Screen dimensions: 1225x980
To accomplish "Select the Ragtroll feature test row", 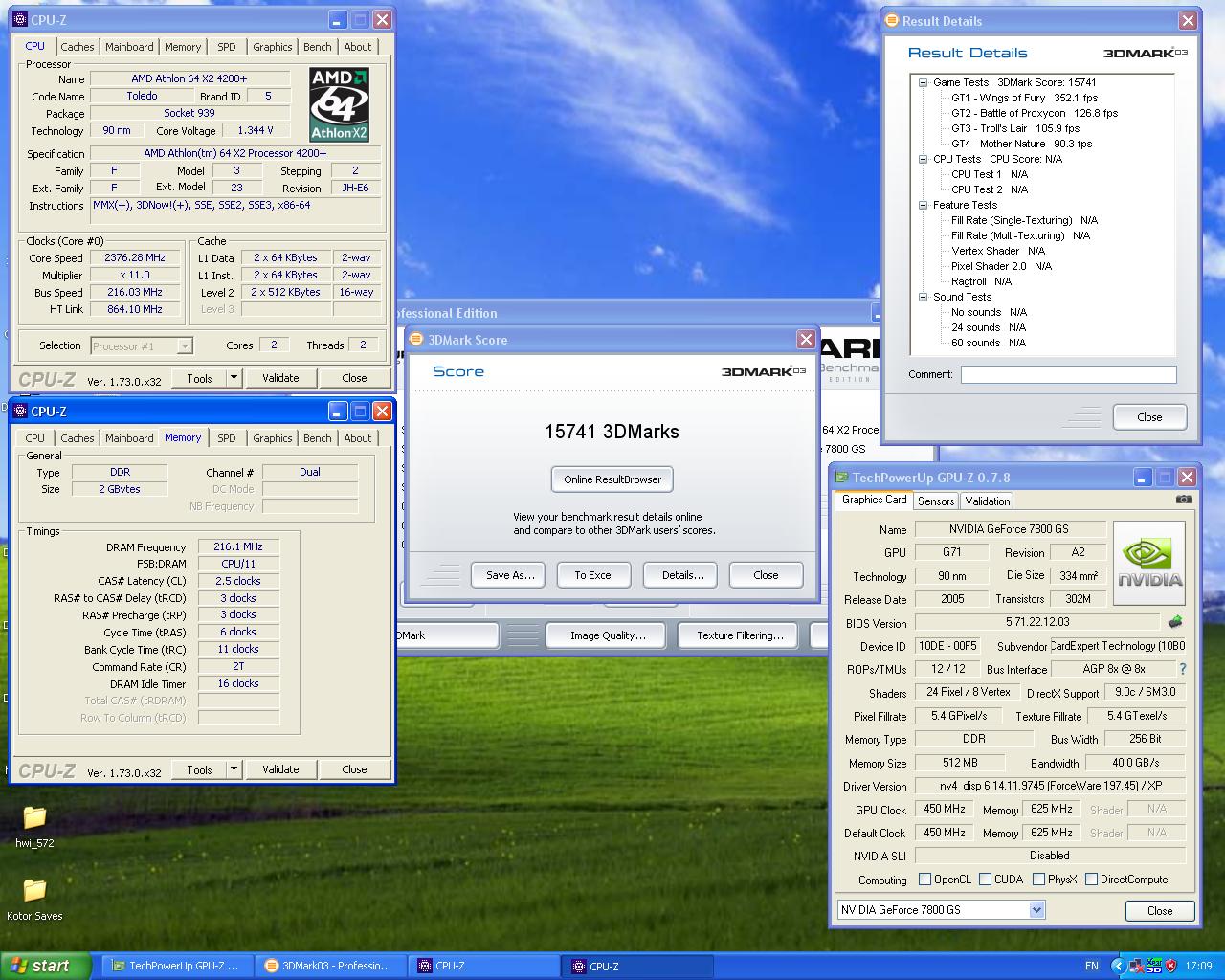I will point(981,281).
